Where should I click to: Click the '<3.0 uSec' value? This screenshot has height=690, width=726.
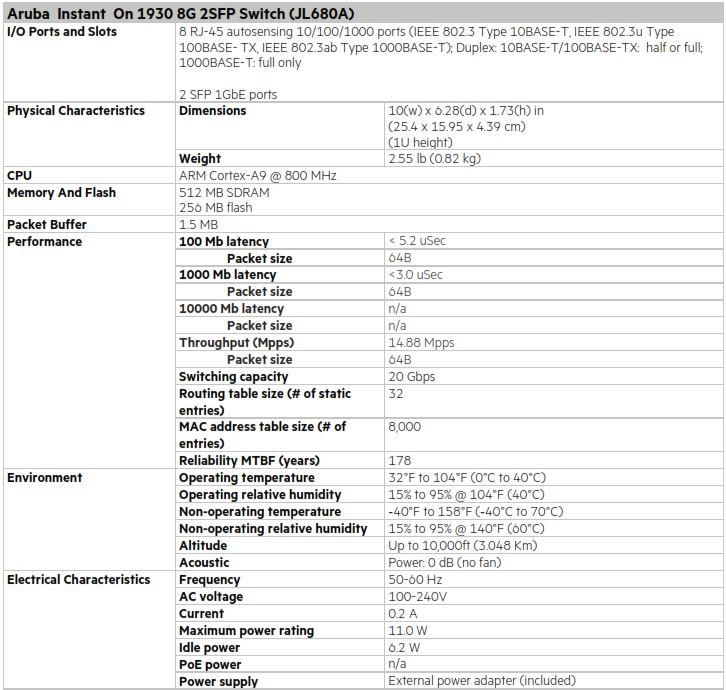(x=415, y=275)
